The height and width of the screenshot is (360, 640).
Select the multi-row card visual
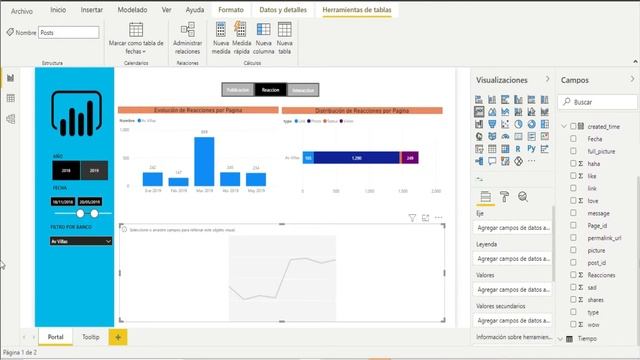click(x=531, y=136)
